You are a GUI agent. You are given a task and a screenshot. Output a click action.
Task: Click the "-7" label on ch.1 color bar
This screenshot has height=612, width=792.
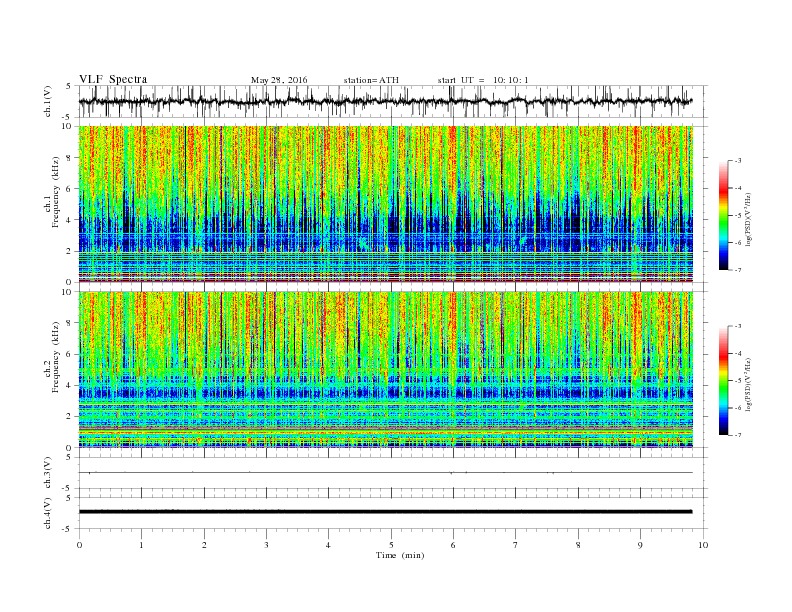pos(737,270)
